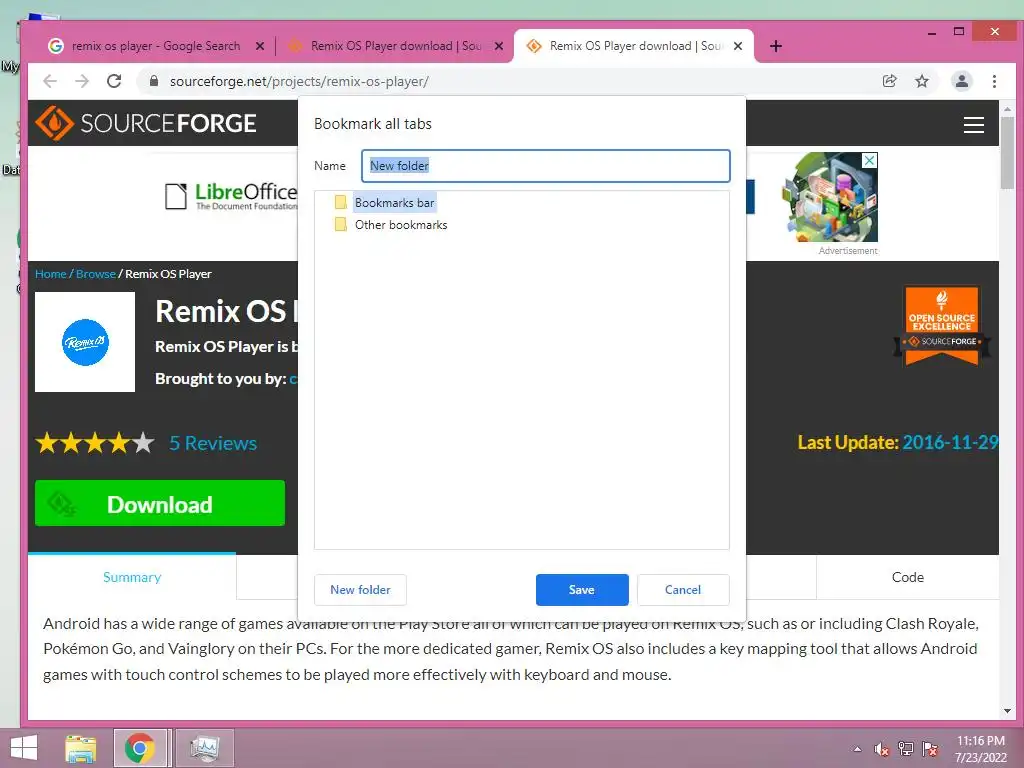The height and width of the screenshot is (768, 1024).
Task: Click the taskbar clock and date
Action: tap(980, 749)
